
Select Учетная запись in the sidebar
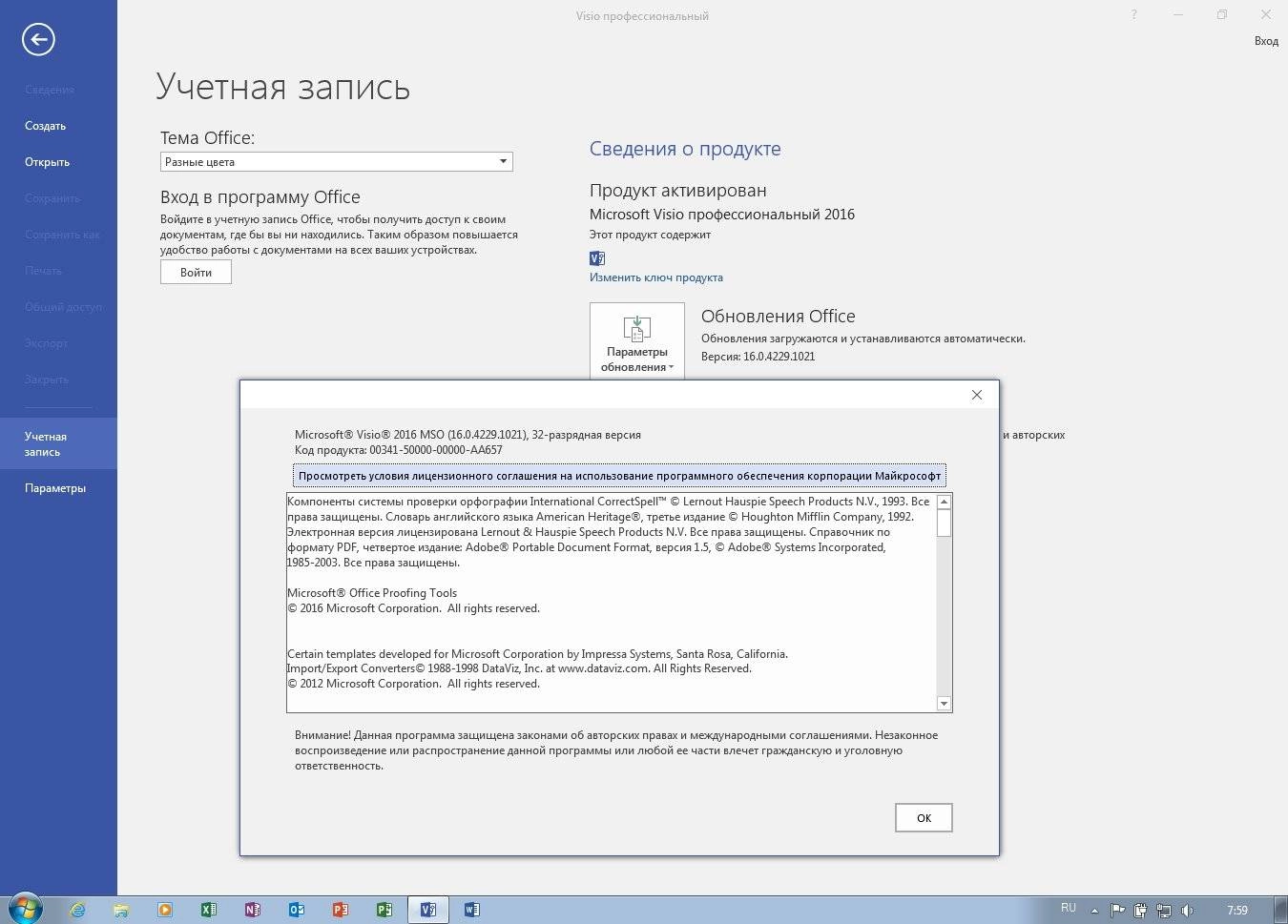[58, 443]
